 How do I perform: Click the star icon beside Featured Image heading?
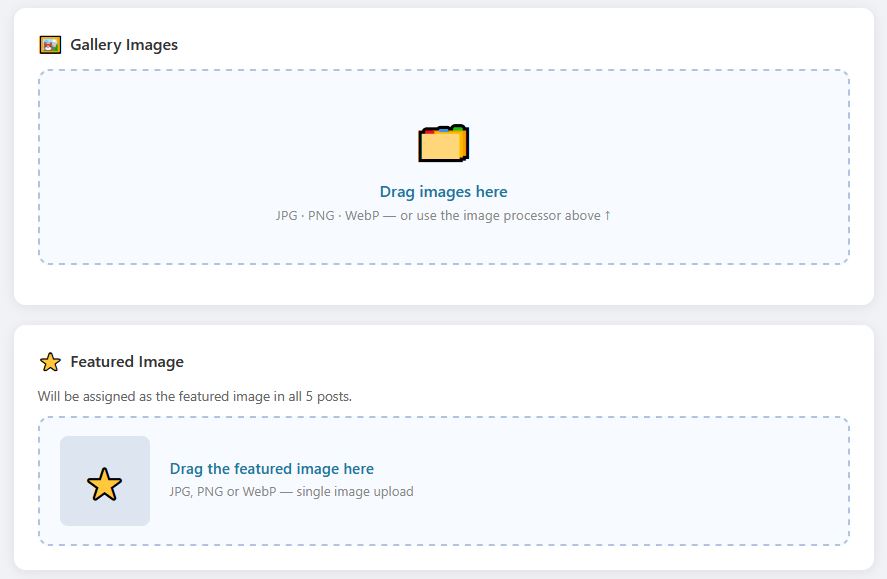50,362
